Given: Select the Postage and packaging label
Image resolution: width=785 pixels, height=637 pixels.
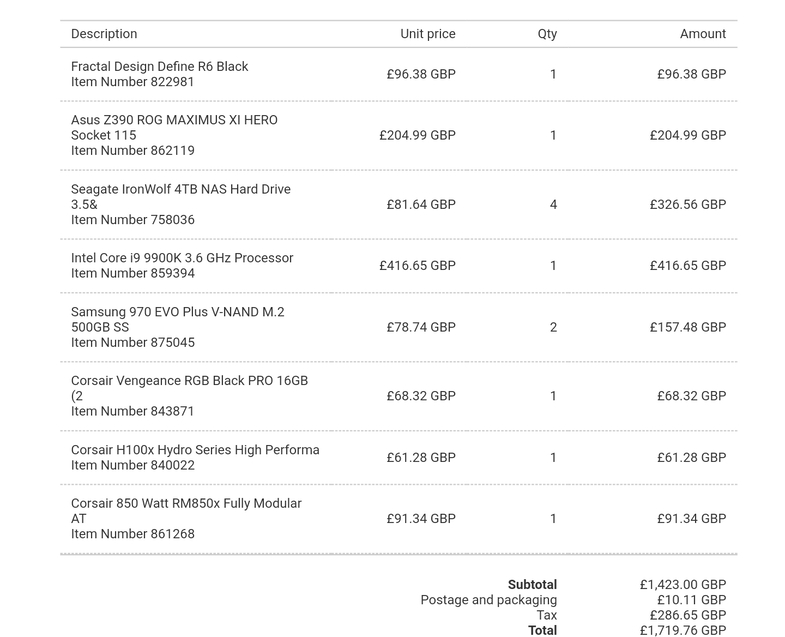Looking at the screenshot, I should (488, 600).
